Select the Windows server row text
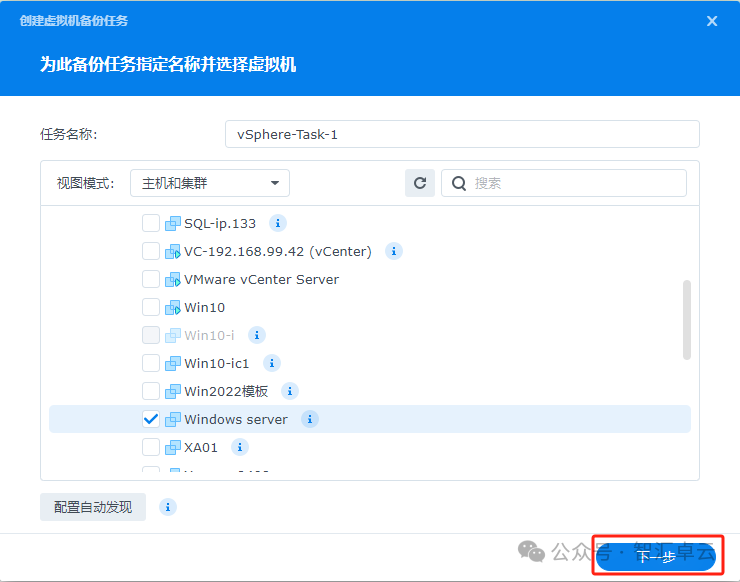Viewport: 740px width, 582px height. pyautogui.click(x=235, y=419)
